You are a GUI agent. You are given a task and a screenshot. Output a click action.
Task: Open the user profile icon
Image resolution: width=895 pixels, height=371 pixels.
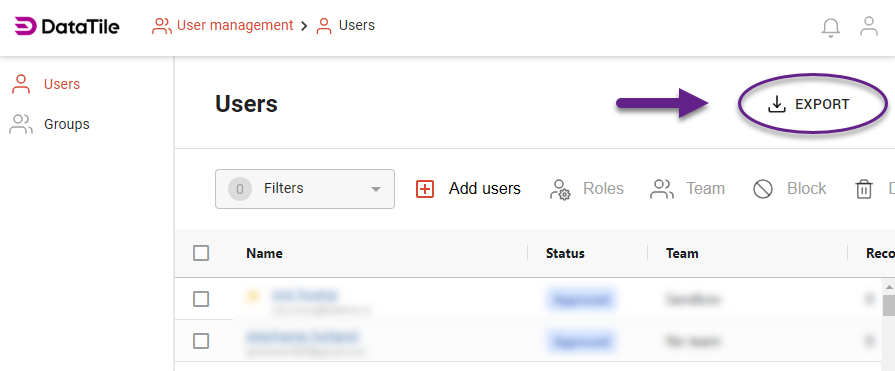click(869, 27)
